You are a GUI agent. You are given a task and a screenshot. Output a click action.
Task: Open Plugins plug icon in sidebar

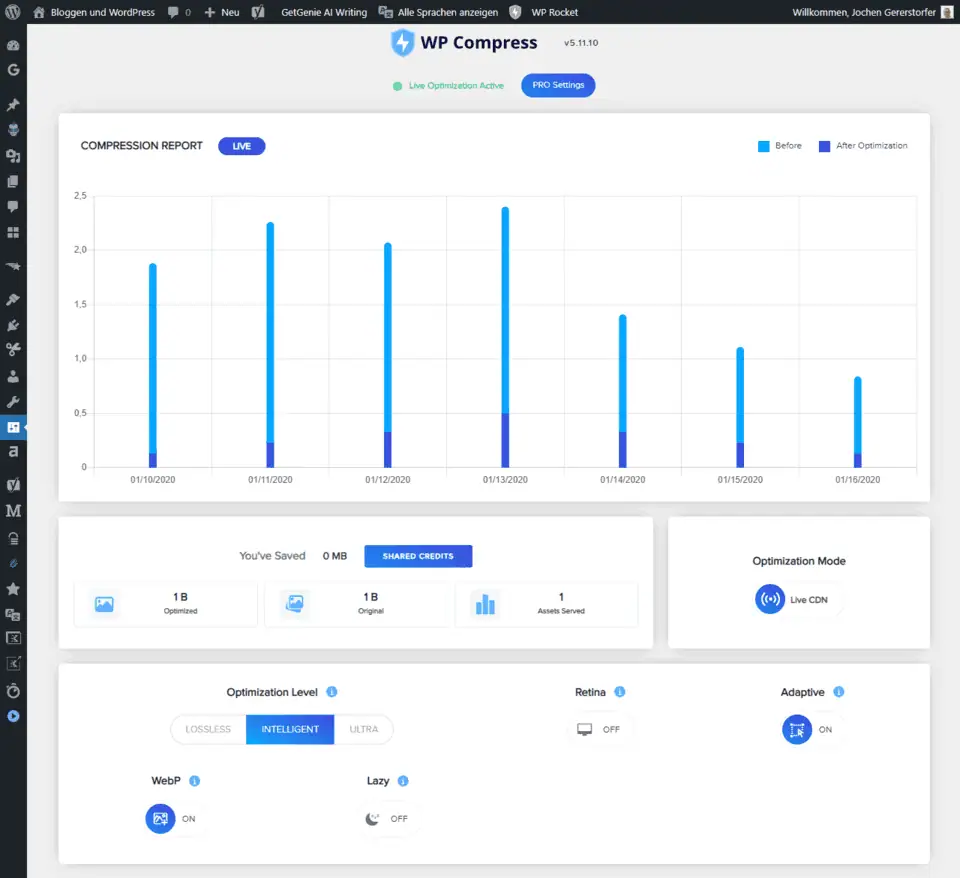[x=13, y=325]
